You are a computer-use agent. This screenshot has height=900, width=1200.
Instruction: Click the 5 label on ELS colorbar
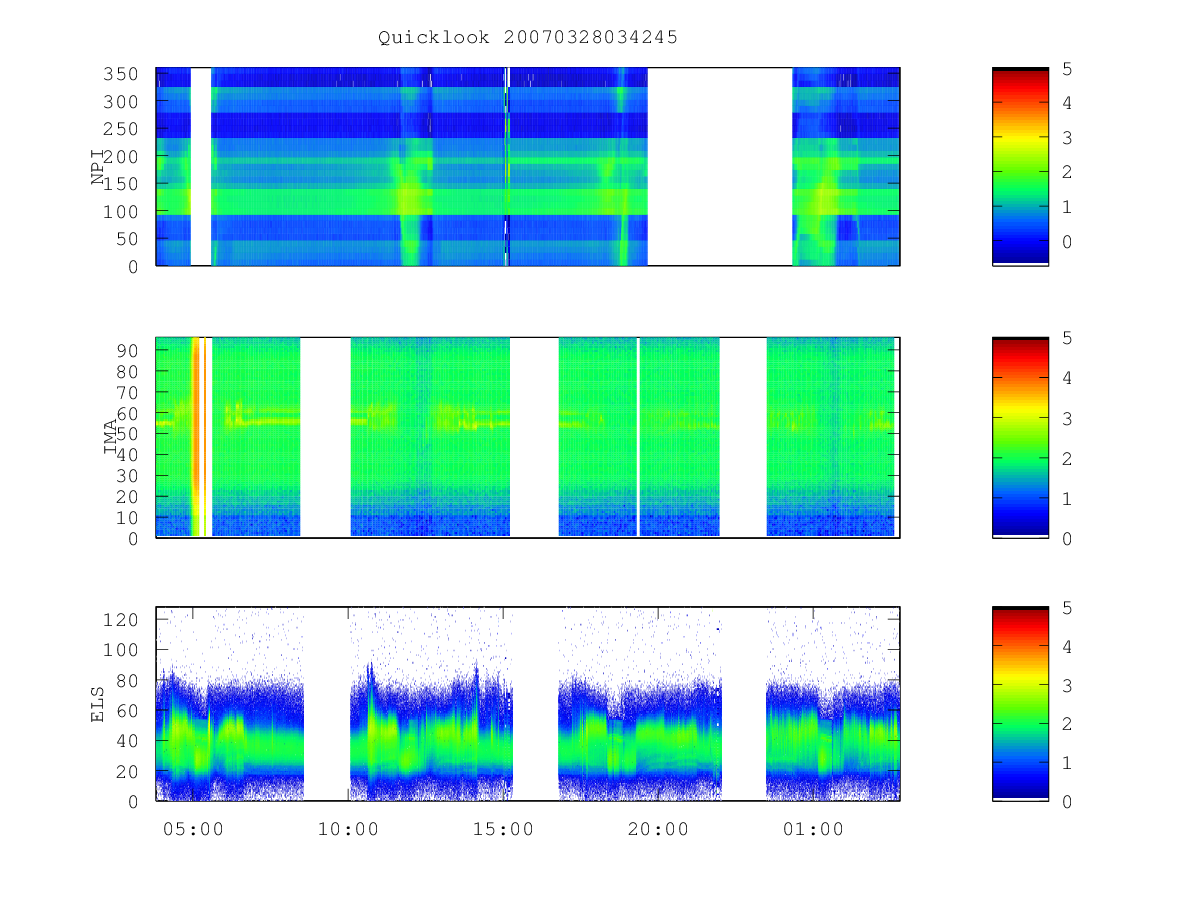pyautogui.click(x=1068, y=608)
